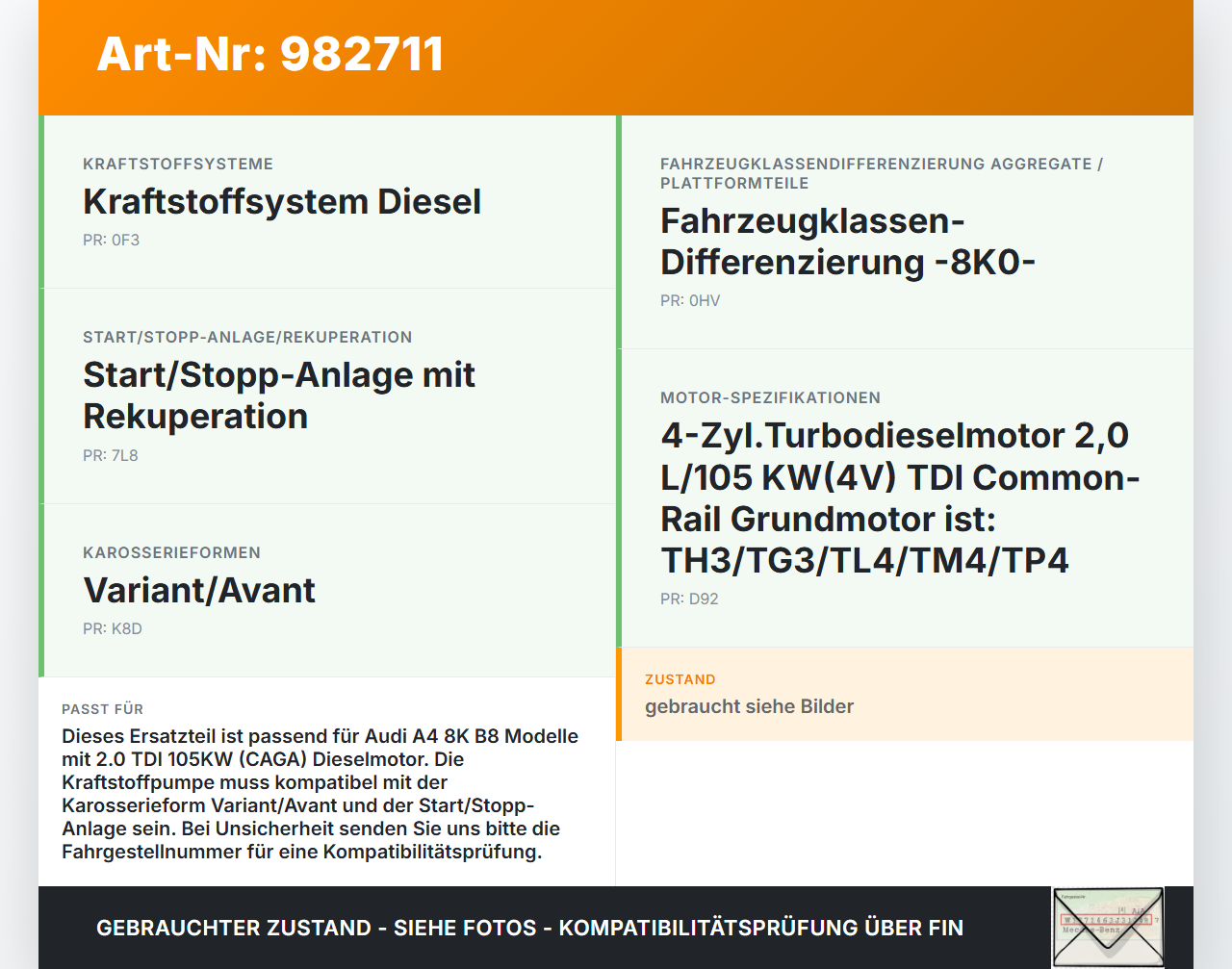Viewport: 1232px width, 969px height.
Task: Toggle the PR: 7L8 label
Action: coord(112,454)
